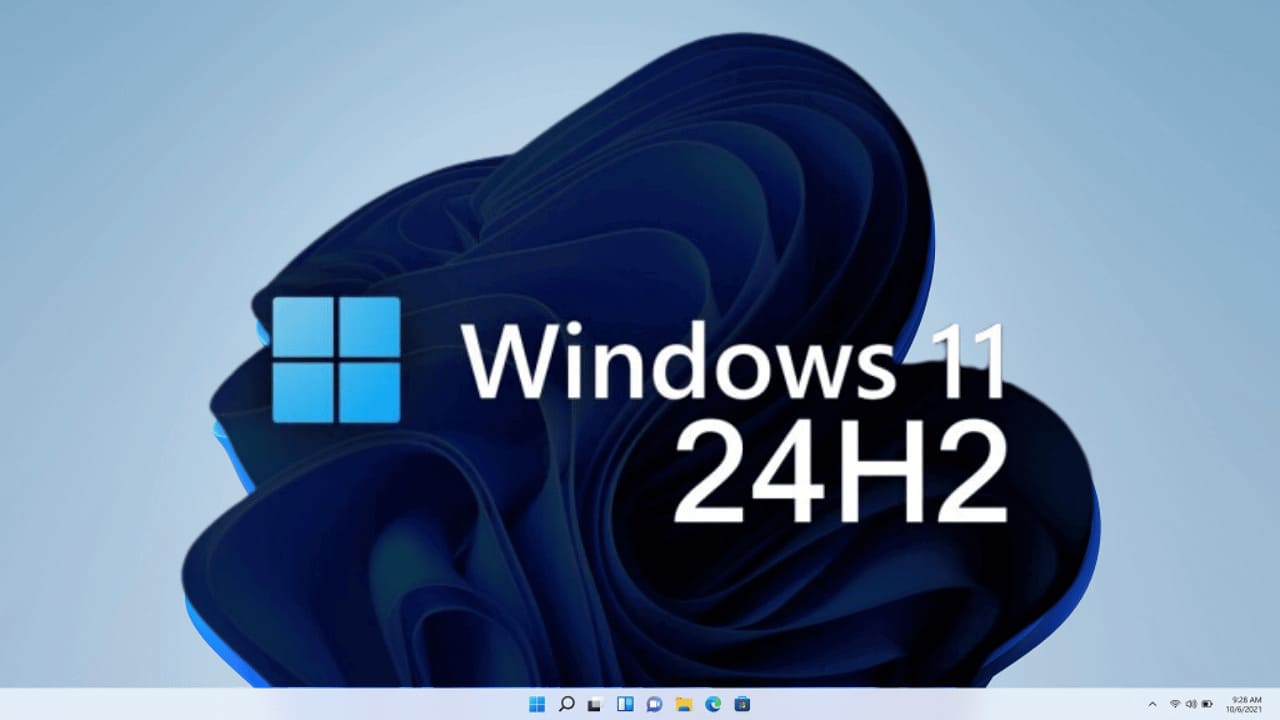Click the volume speaker icon
The width and height of the screenshot is (1280, 720).
[x=1191, y=704]
